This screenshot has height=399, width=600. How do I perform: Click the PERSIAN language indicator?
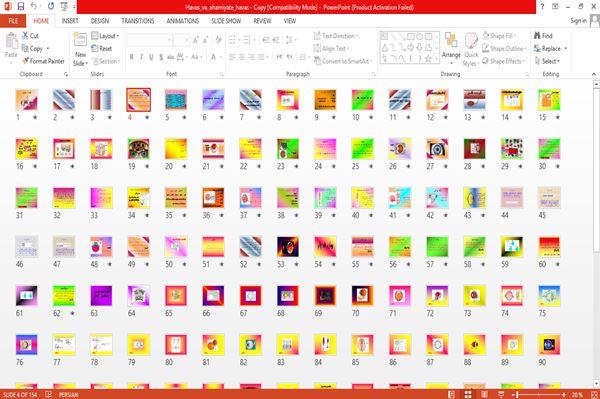[68, 394]
